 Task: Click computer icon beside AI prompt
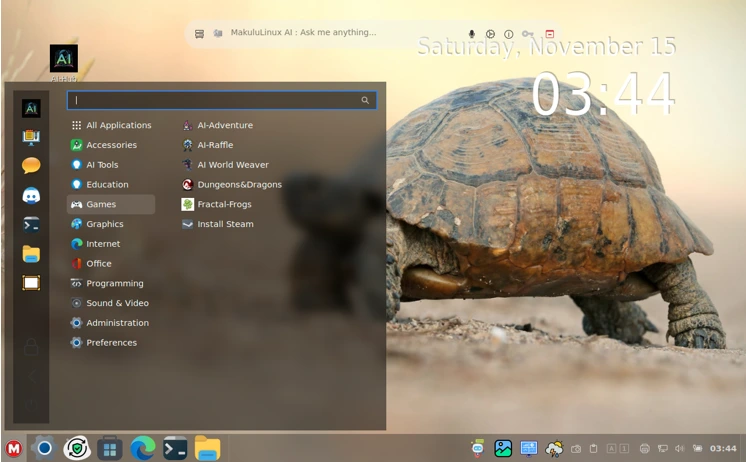pyautogui.click(x=218, y=33)
